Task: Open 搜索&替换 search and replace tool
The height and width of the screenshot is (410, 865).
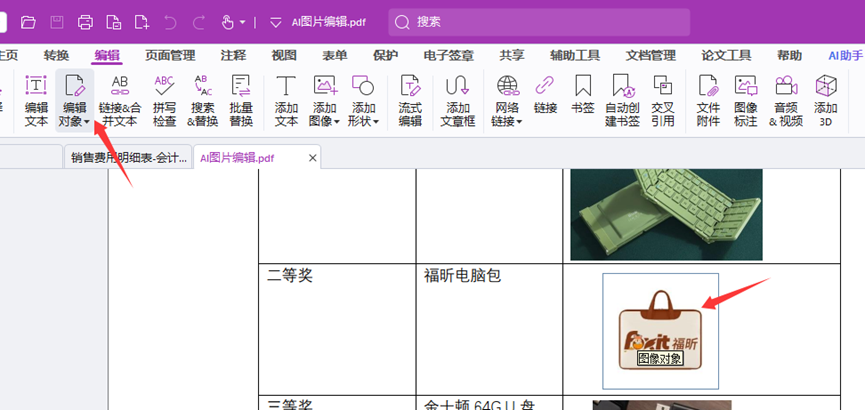Action: click(x=202, y=99)
